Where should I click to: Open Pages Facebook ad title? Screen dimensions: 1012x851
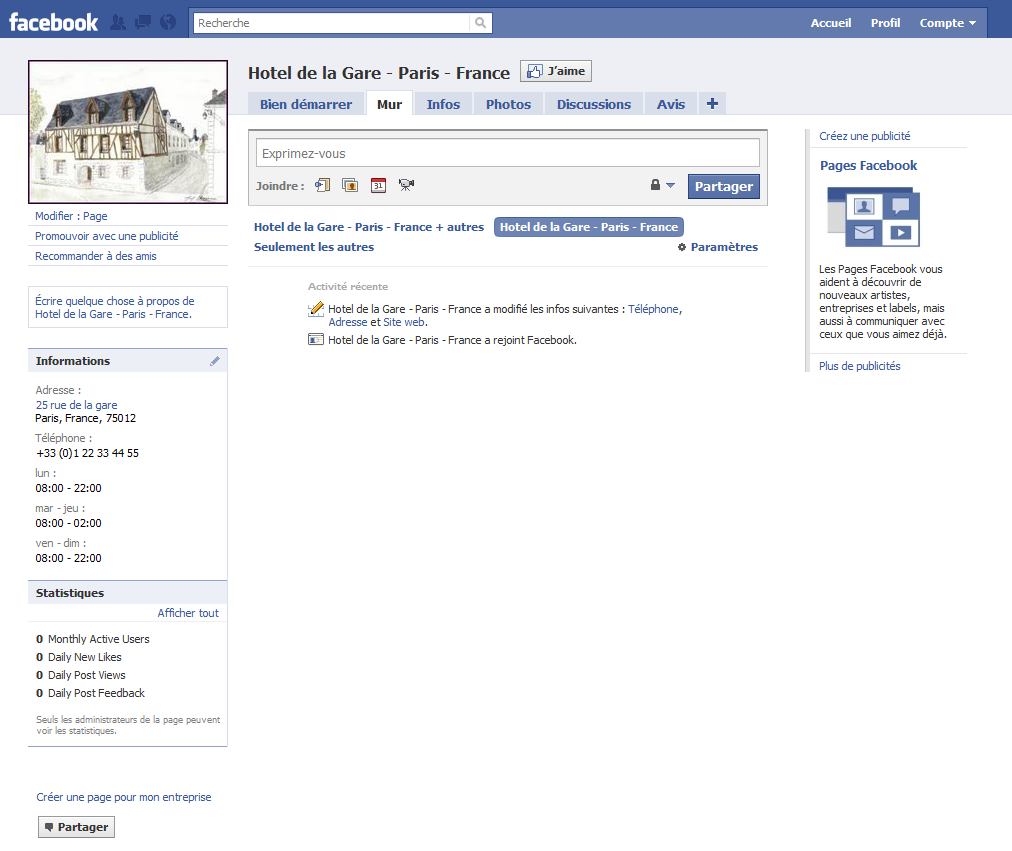pyautogui.click(x=868, y=165)
